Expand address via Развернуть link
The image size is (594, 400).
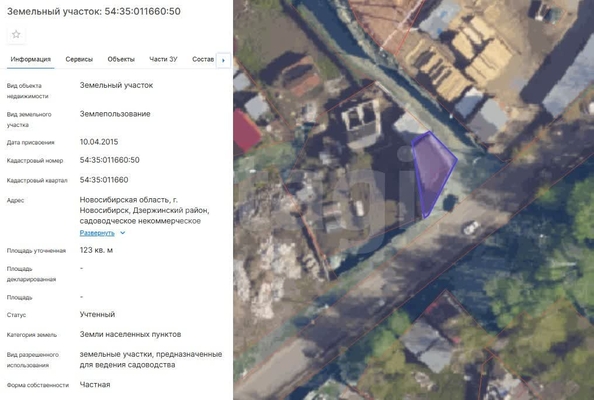[97, 233]
